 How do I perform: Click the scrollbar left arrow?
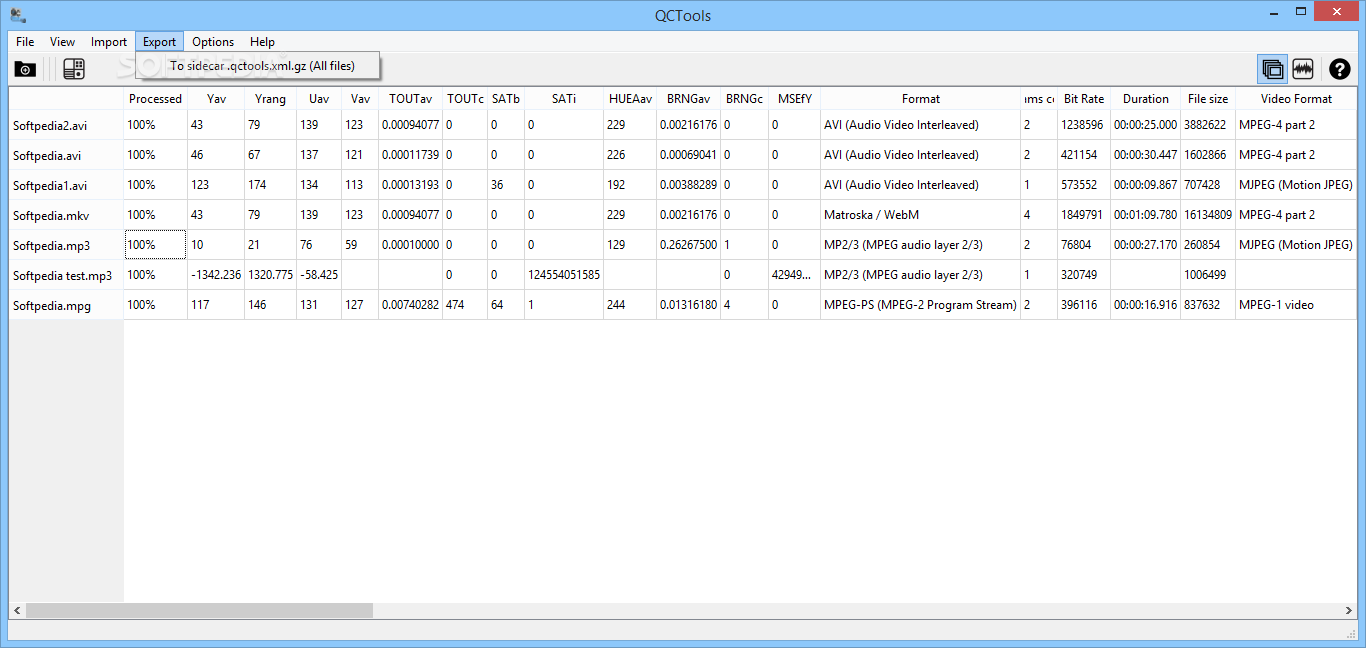[x=17, y=610]
